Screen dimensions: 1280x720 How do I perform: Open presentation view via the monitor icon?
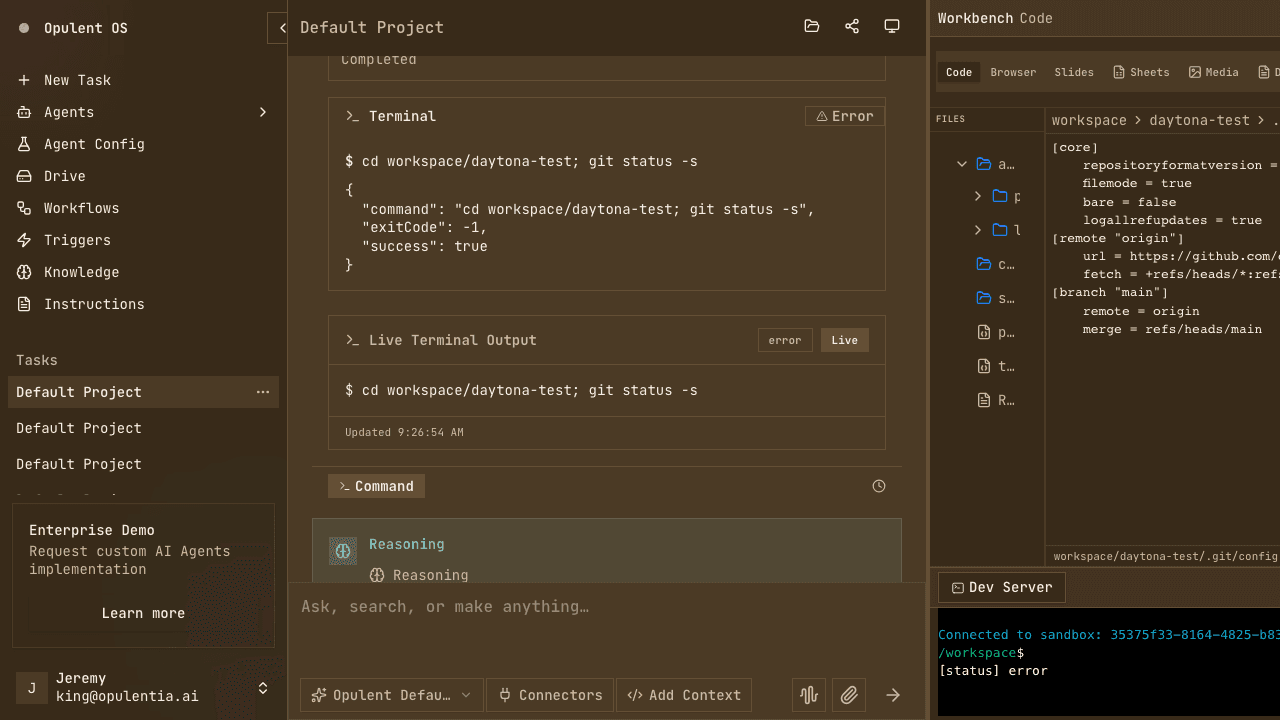[891, 26]
